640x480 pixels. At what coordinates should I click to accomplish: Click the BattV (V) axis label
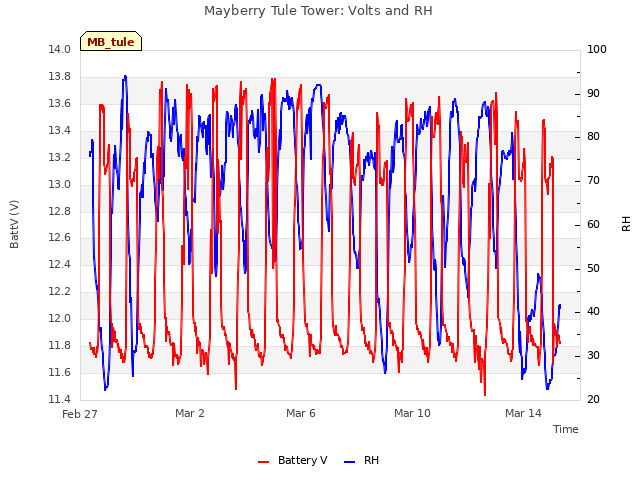tap(14, 224)
